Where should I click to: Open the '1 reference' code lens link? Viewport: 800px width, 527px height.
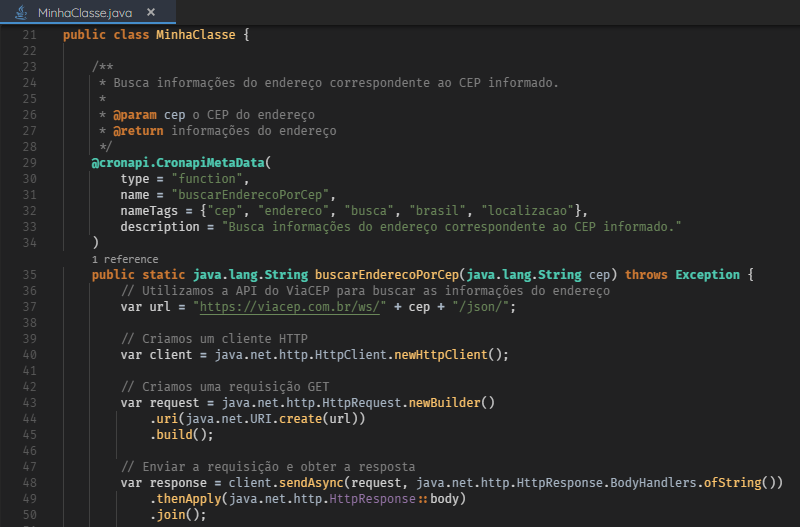point(125,259)
